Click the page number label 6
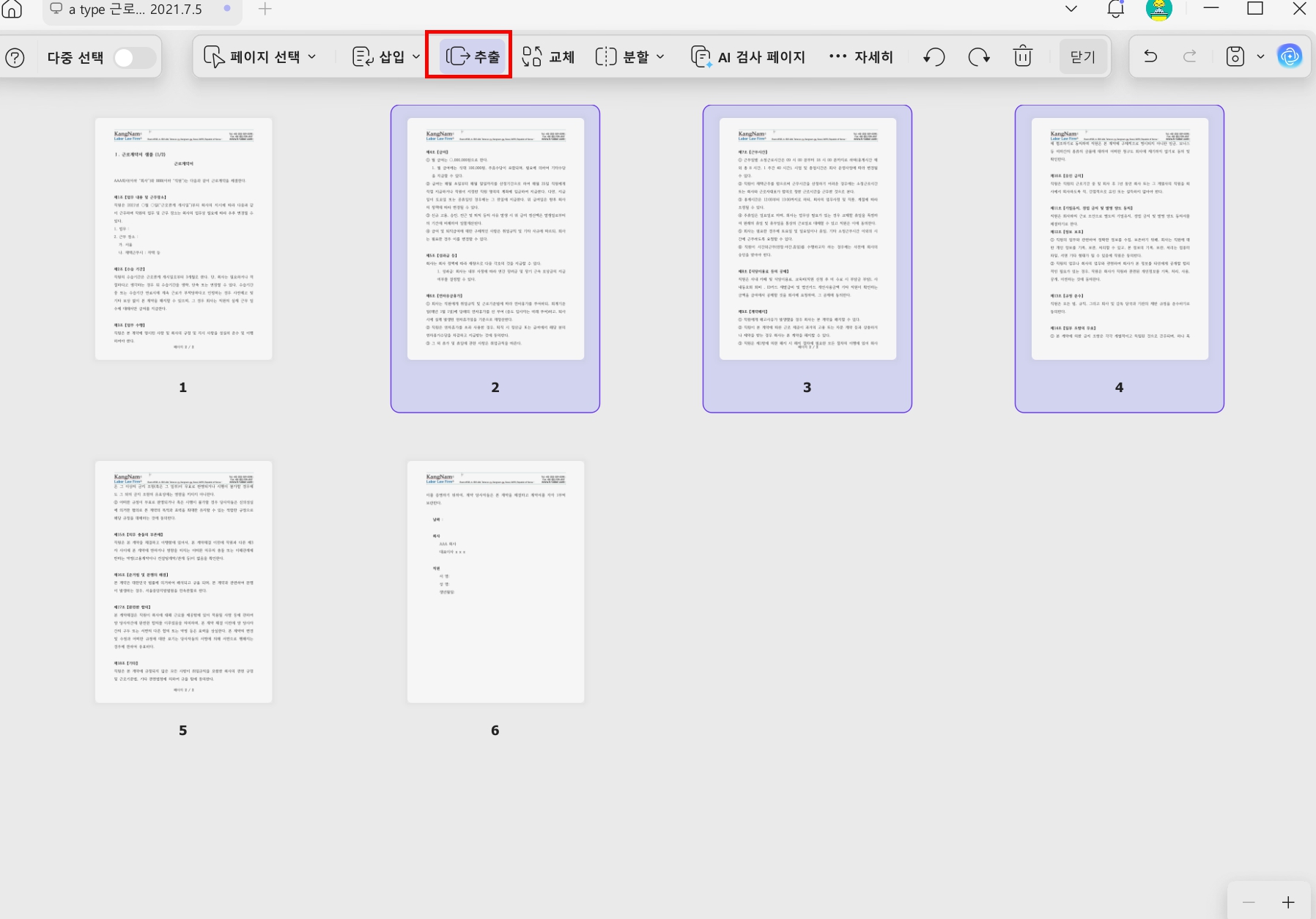 495,731
